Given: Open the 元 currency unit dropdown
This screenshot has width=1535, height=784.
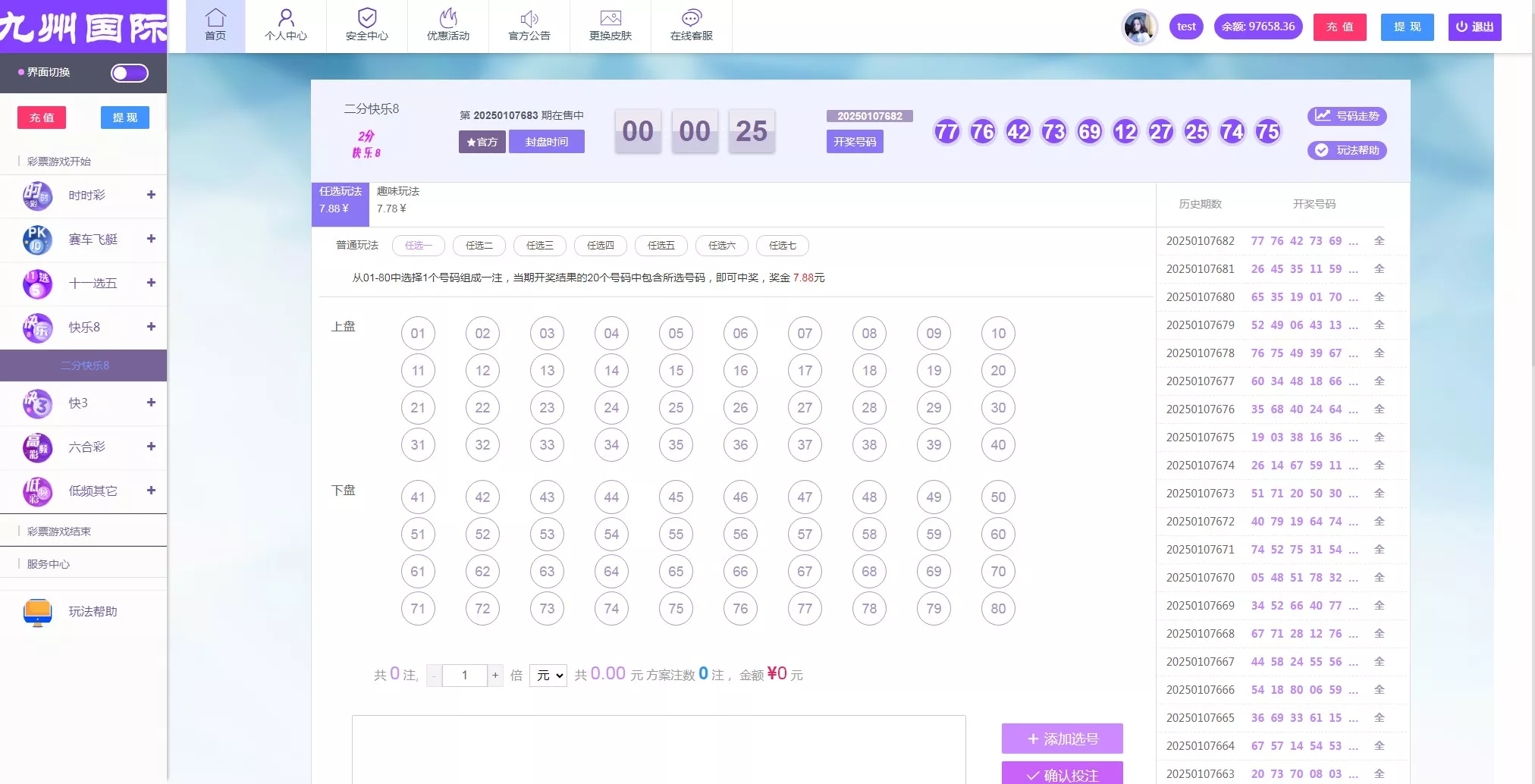Looking at the screenshot, I should point(548,675).
